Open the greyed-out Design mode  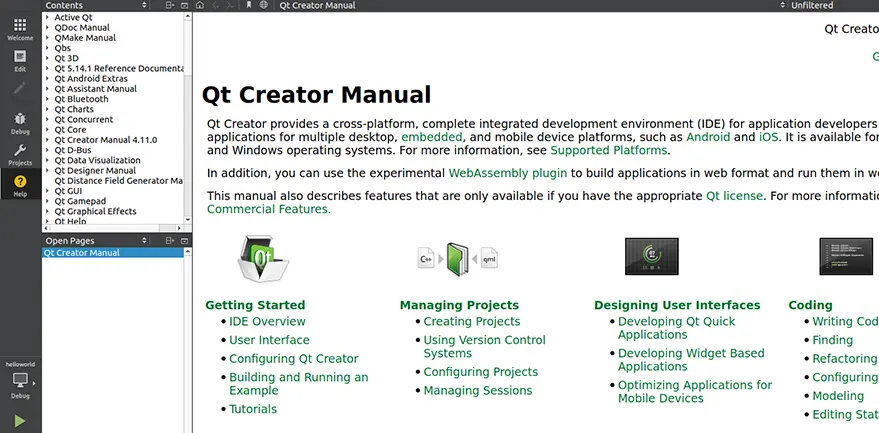pyautogui.click(x=20, y=90)
